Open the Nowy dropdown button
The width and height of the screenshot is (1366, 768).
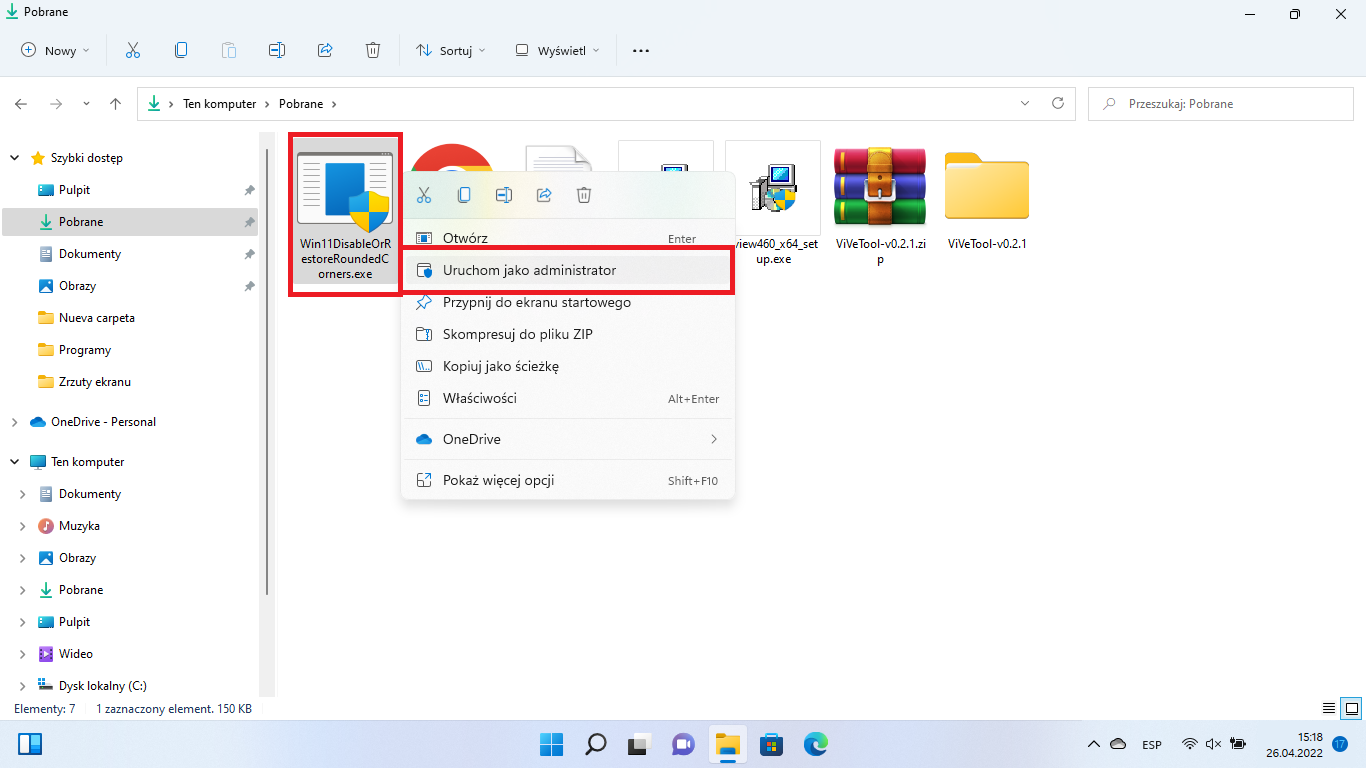tap(55, 50)
